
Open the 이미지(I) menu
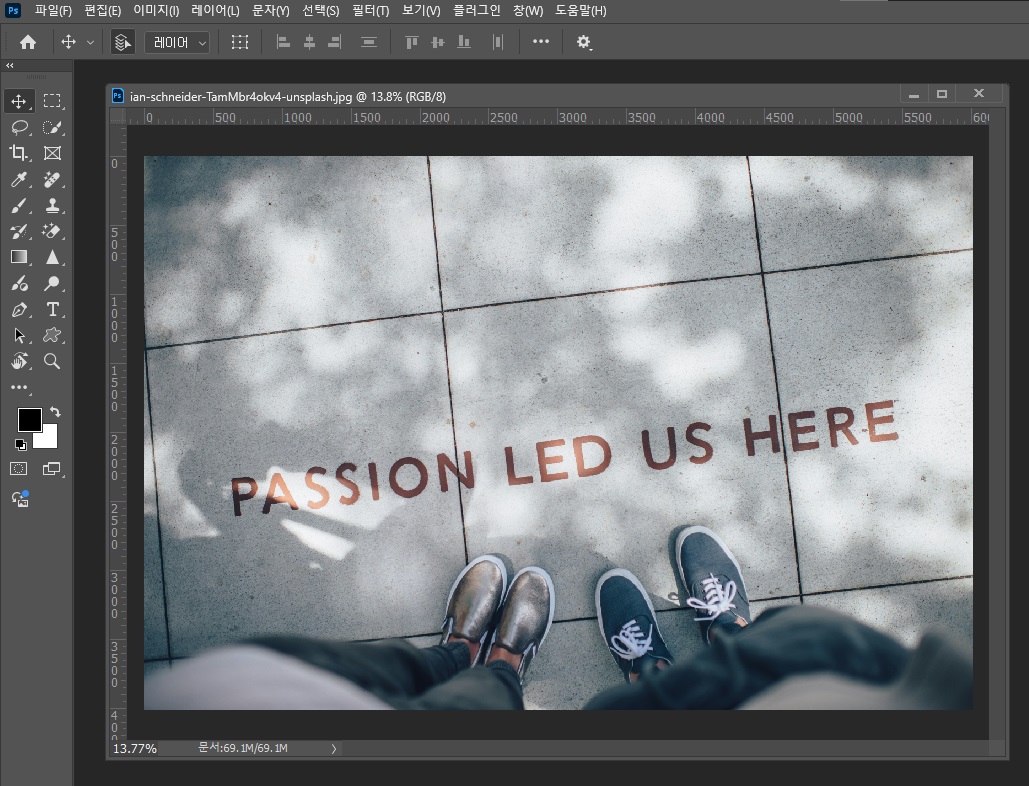156,10
